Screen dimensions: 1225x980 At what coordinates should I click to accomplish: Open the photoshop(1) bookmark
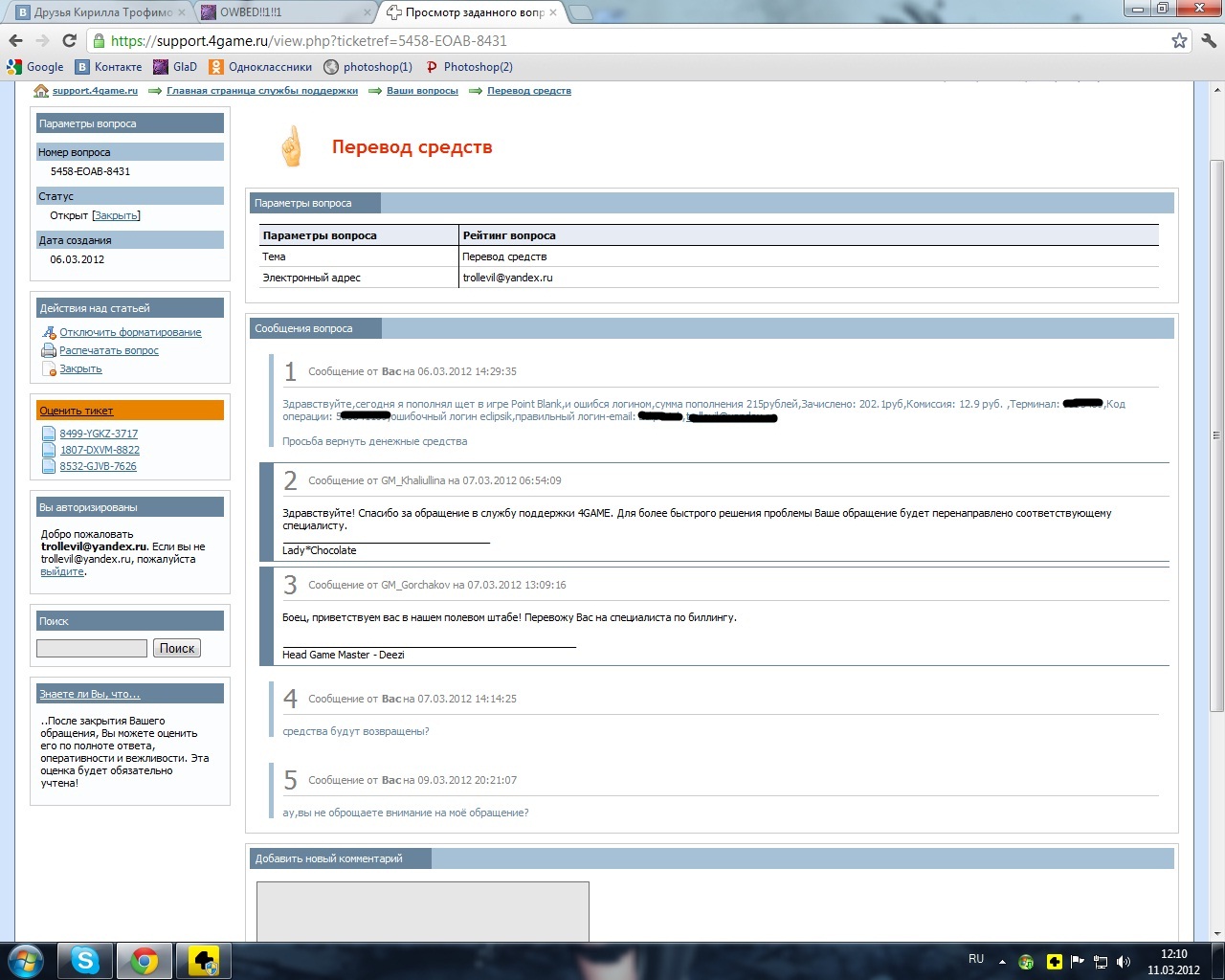tap(367, 67)
